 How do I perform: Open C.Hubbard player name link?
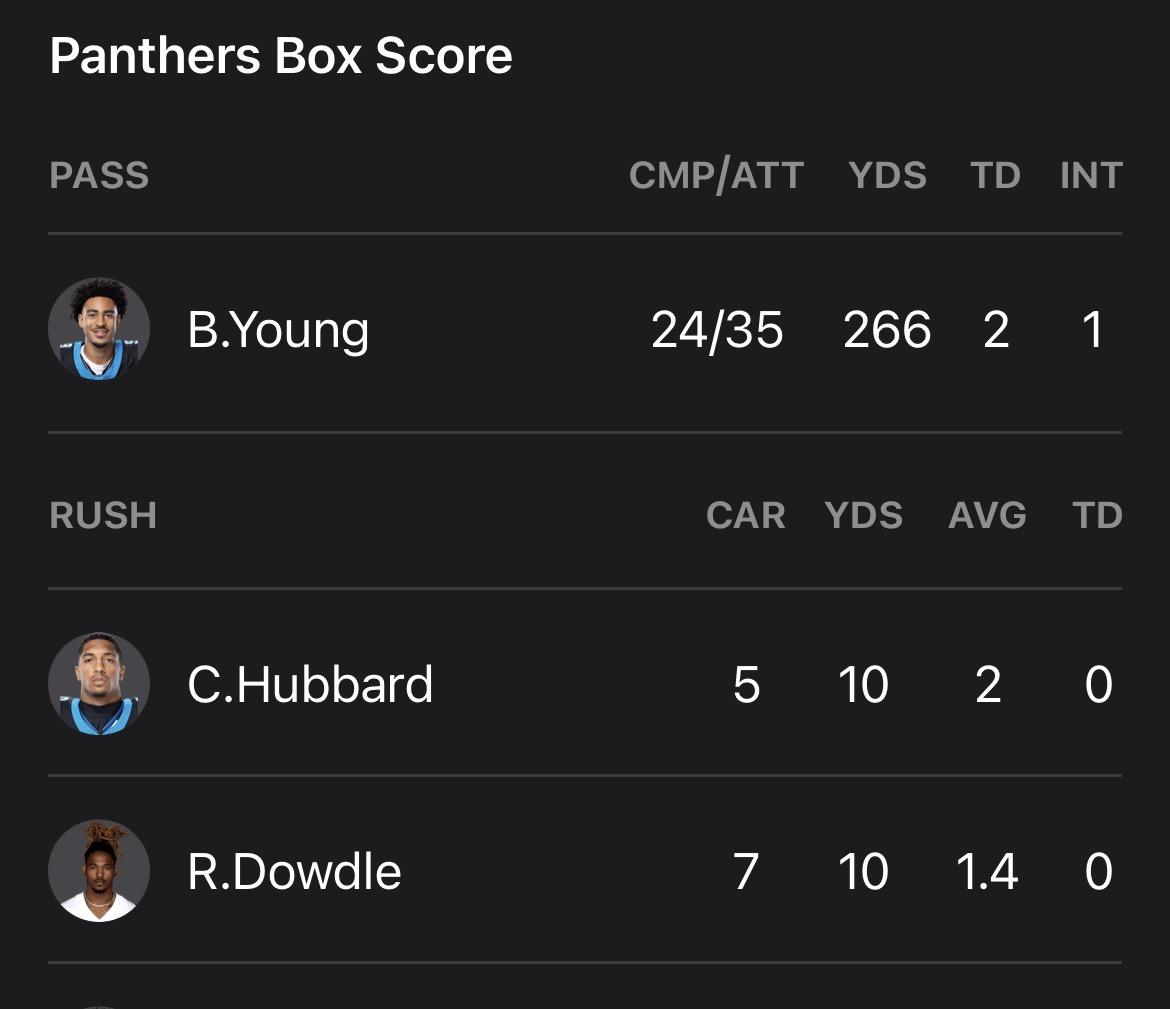pos(310,685)
